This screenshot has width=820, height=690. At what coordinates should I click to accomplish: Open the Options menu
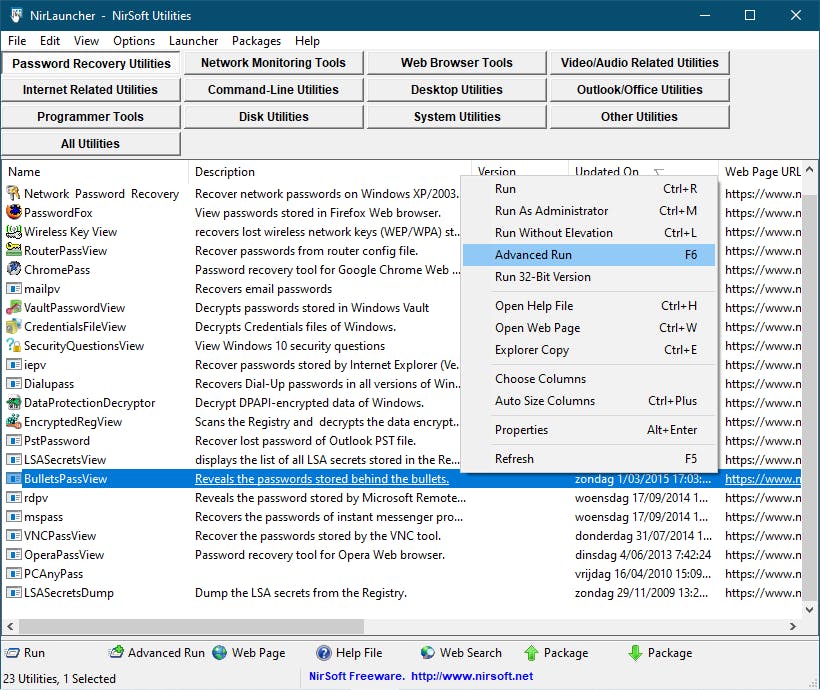pos(134,41)
